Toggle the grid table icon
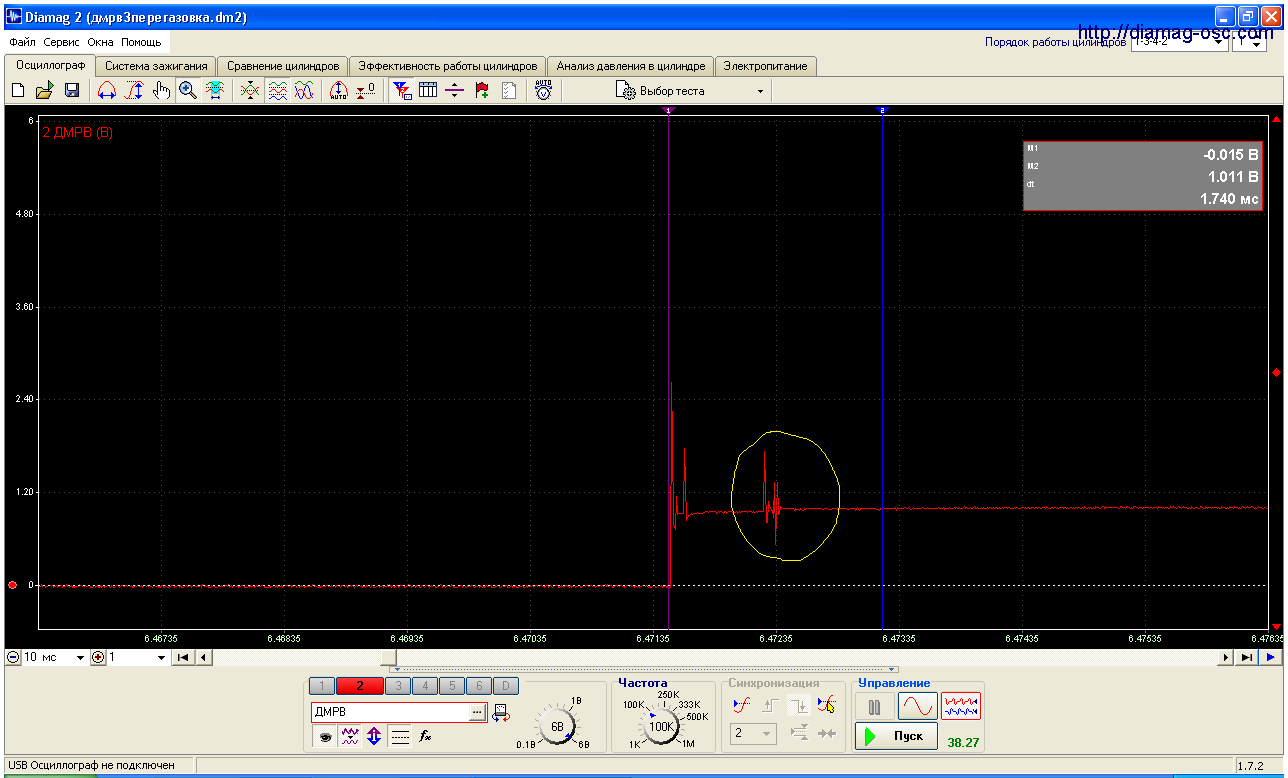The width and height of the screenshot is (1288, 778). (x=428, y=91)
